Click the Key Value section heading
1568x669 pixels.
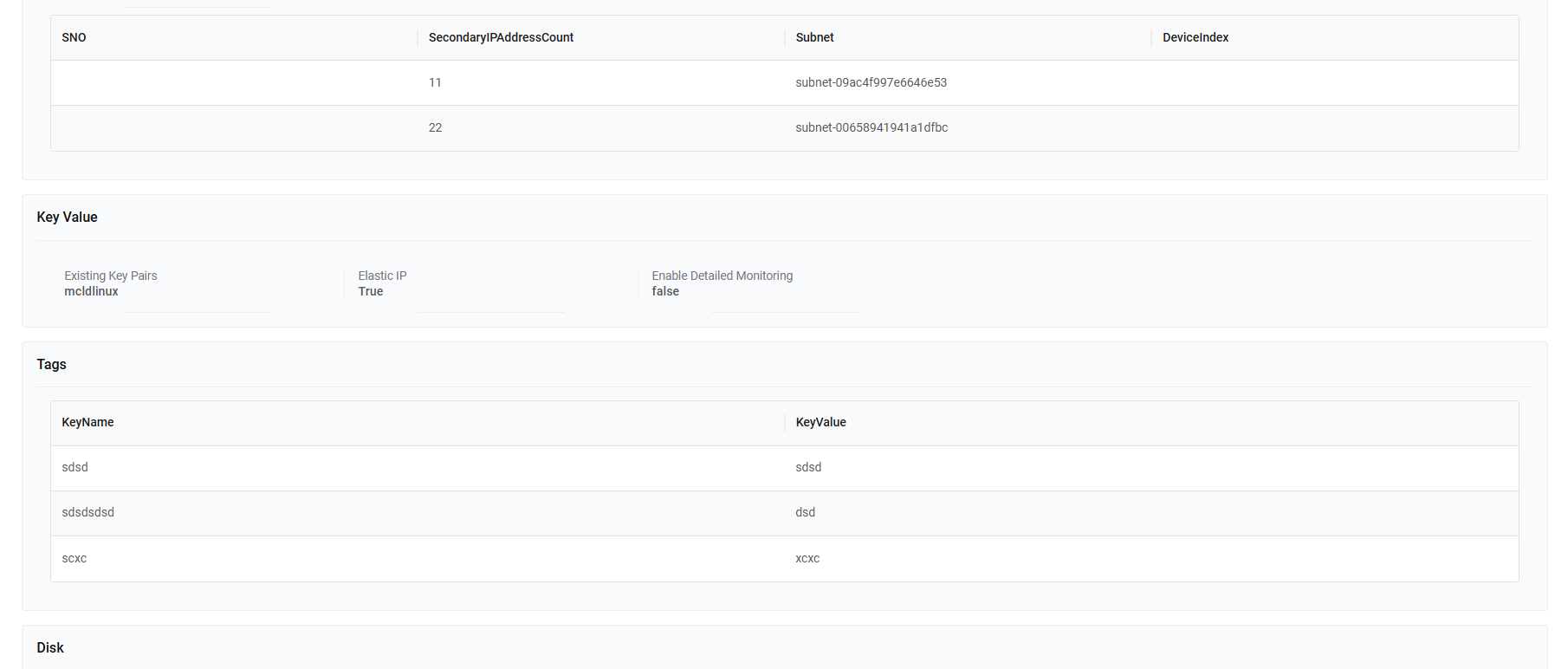click(x=67, y=217)
